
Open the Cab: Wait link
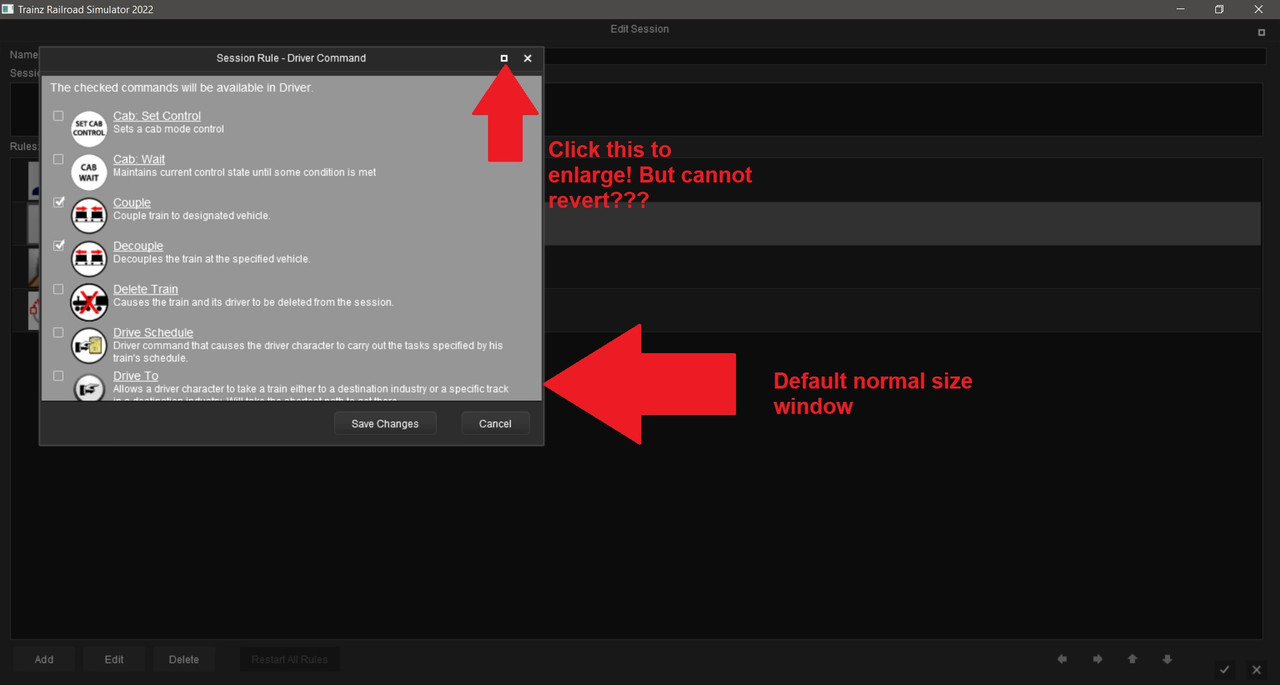[139, 159]
